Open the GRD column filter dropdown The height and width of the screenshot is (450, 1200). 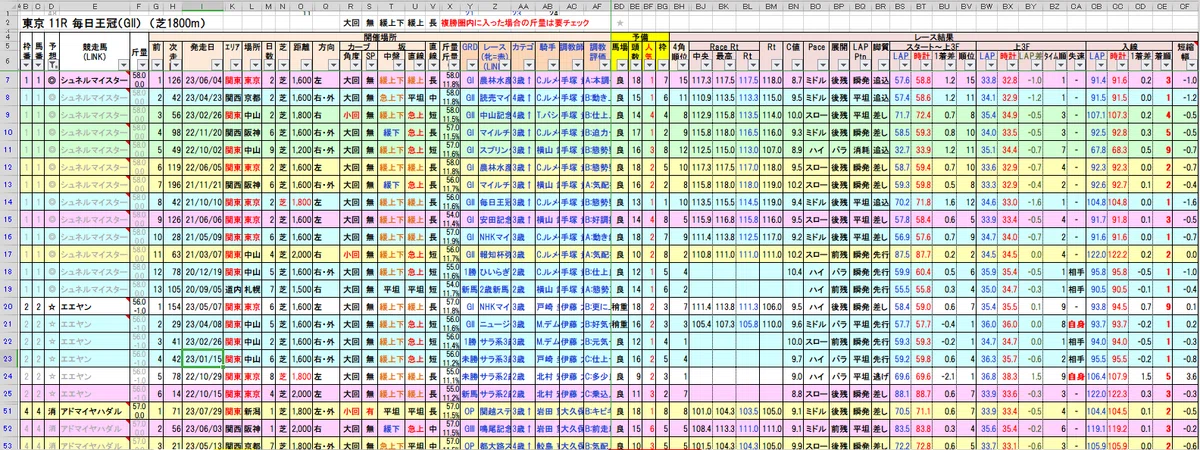tap(472, 66)
